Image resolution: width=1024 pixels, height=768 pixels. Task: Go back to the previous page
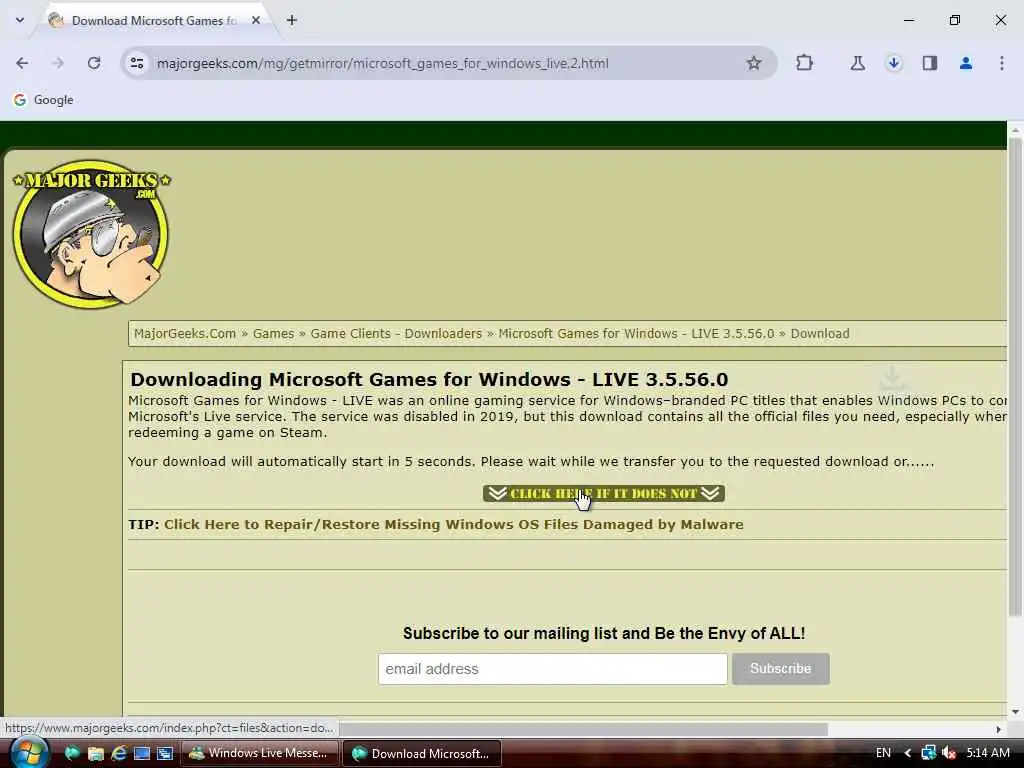pos(22,63)
